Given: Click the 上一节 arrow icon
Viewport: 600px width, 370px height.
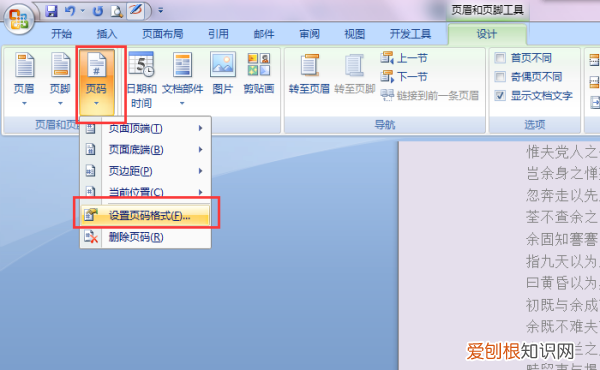Looking at the screenshot, I should pos(387,58).
